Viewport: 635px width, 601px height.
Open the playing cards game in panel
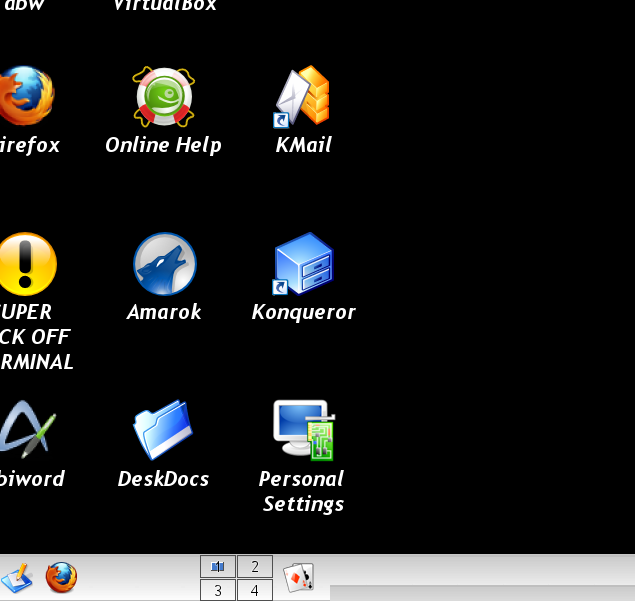point(299,577)
